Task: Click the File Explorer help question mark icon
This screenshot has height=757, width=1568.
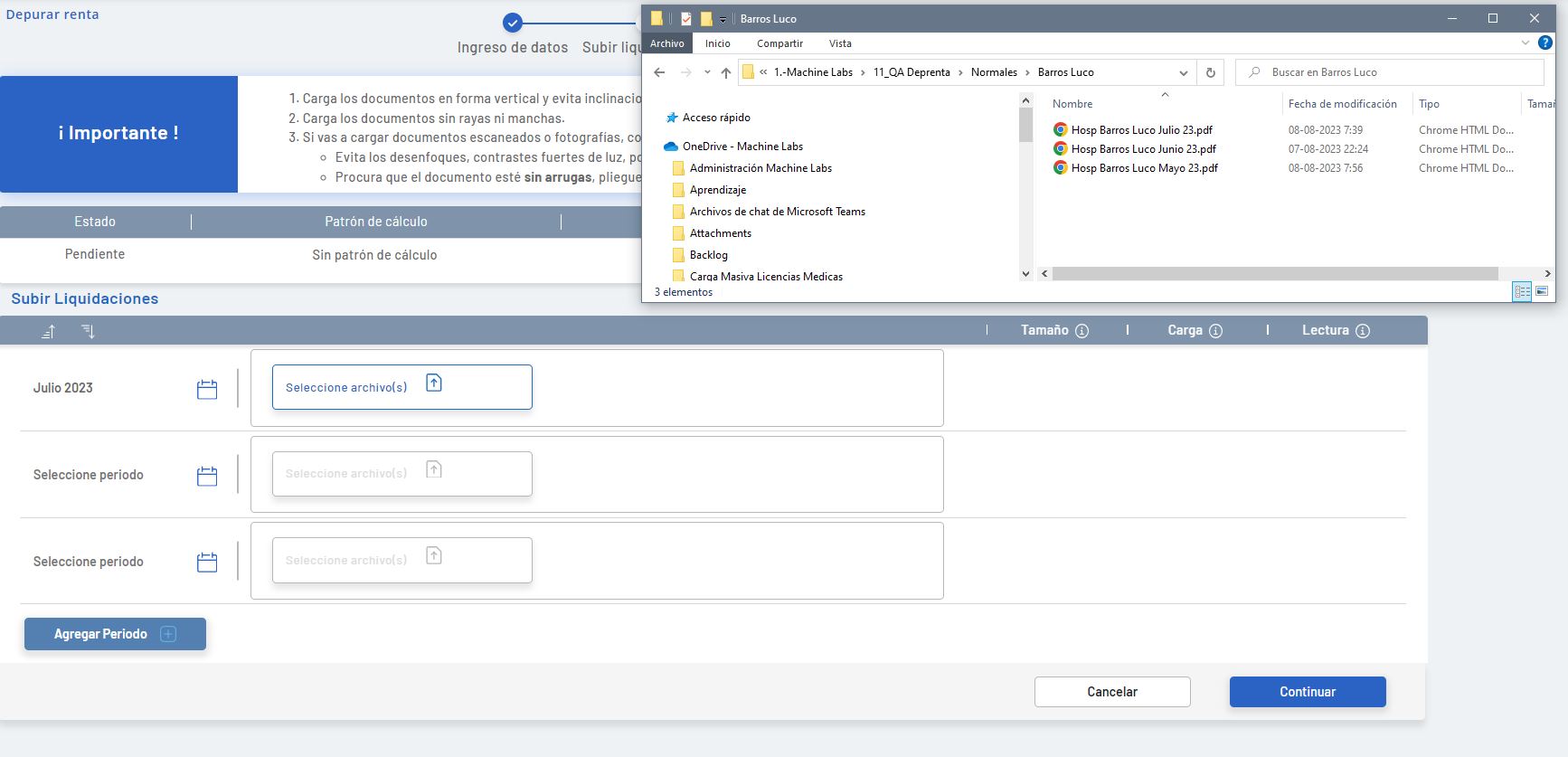Action: [1545, 43]
